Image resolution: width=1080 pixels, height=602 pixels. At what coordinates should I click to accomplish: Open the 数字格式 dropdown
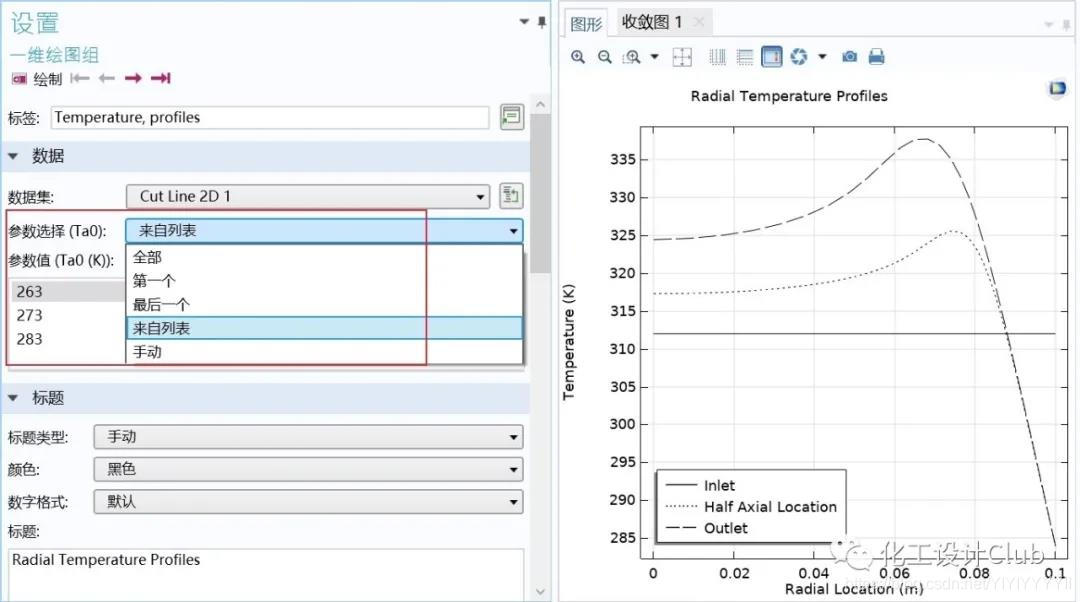point(308,501)
